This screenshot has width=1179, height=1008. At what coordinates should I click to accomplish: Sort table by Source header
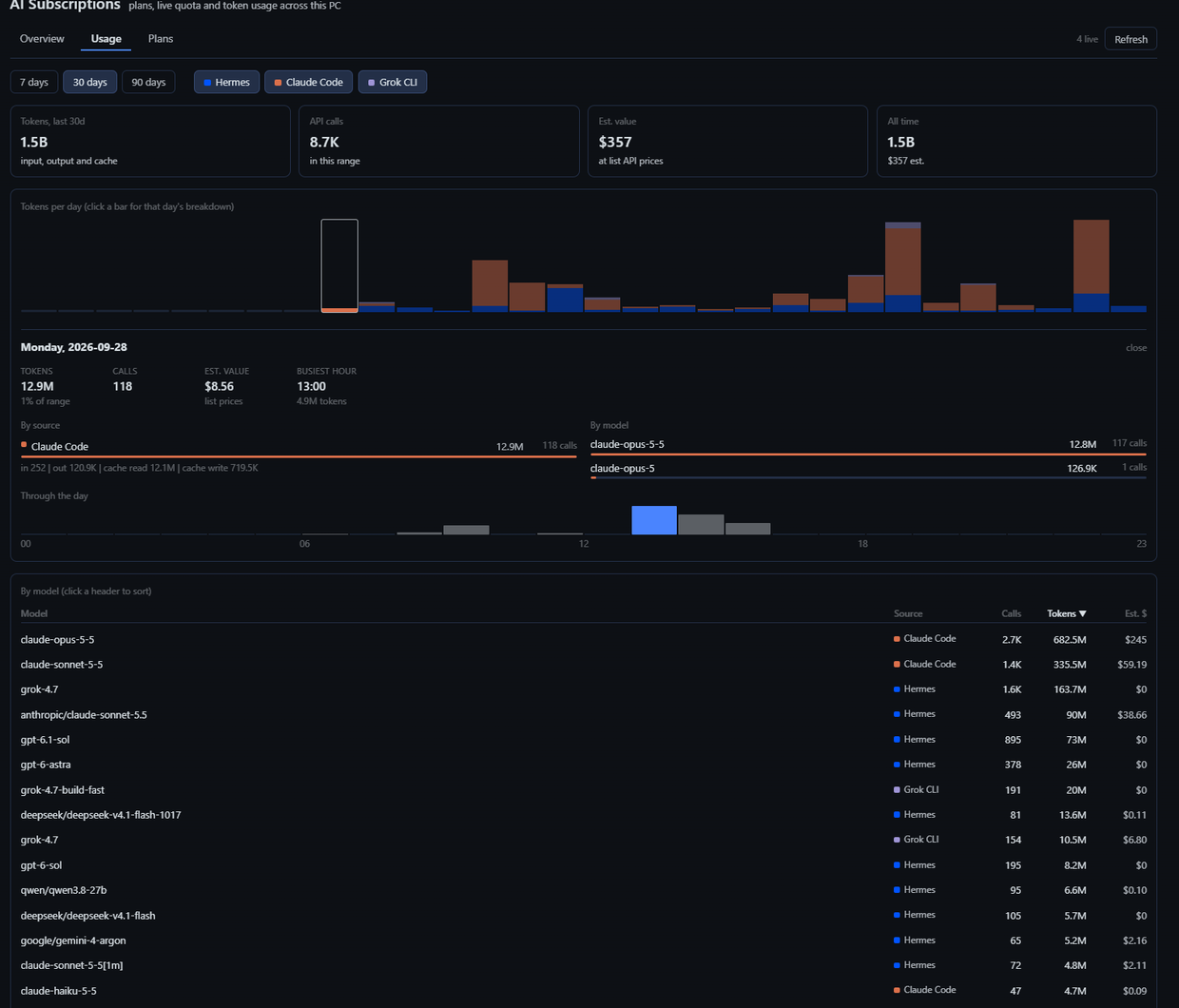pos(908,613)
